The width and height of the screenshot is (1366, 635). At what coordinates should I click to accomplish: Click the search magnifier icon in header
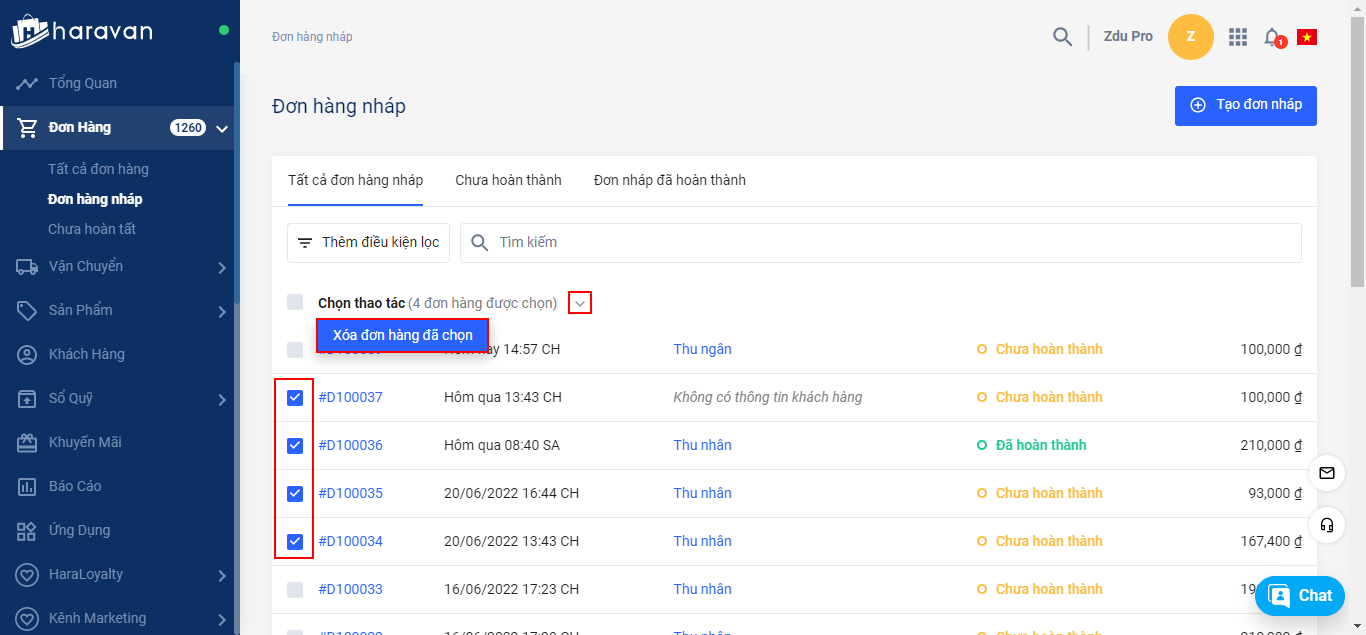[1062, 37]
